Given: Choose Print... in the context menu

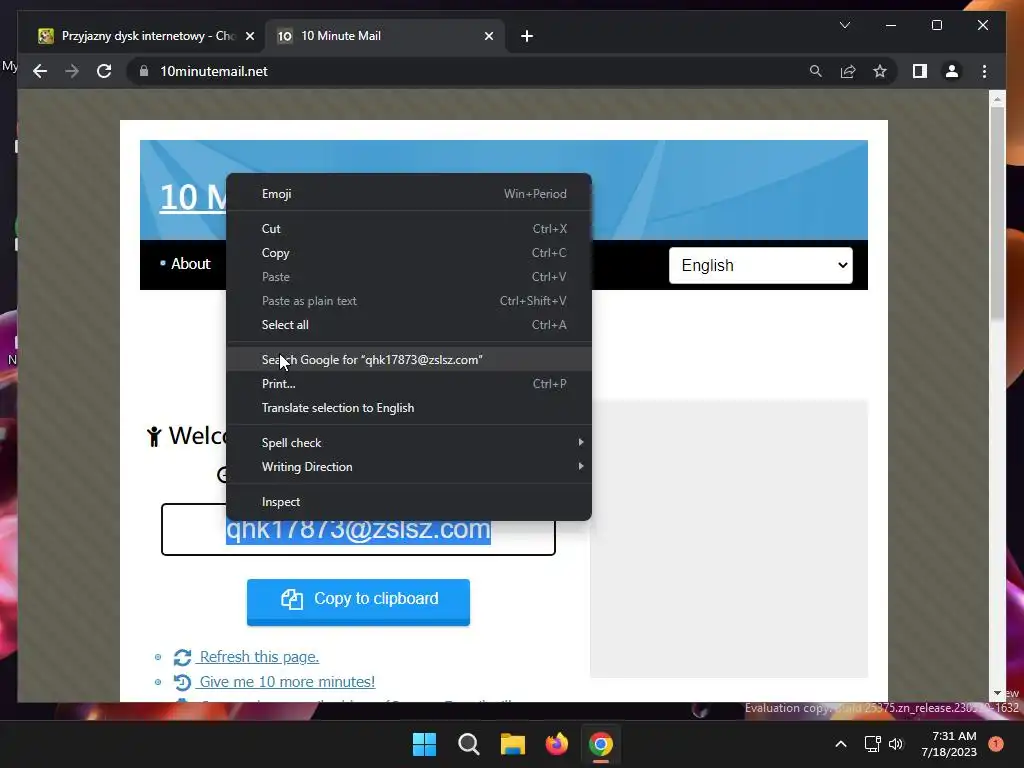Looking at the screenshot, I should coord(409,384).
